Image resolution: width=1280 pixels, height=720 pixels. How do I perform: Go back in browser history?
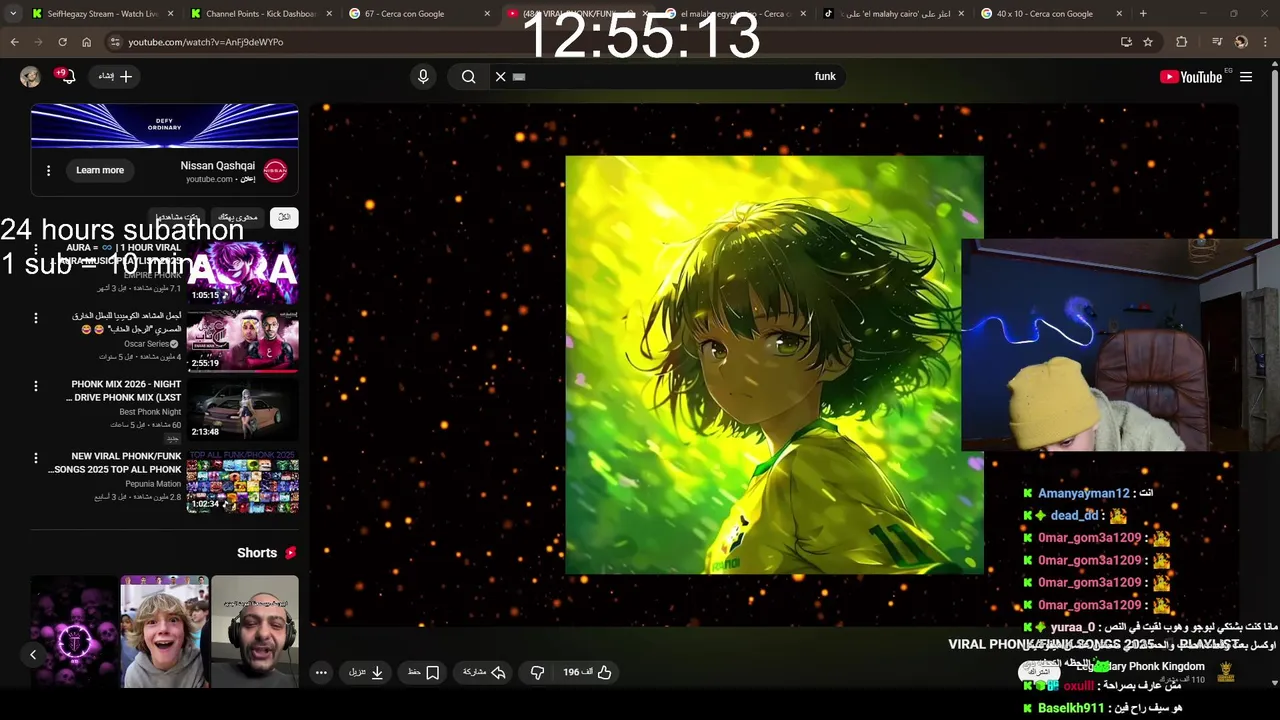(x=14, y=42)
